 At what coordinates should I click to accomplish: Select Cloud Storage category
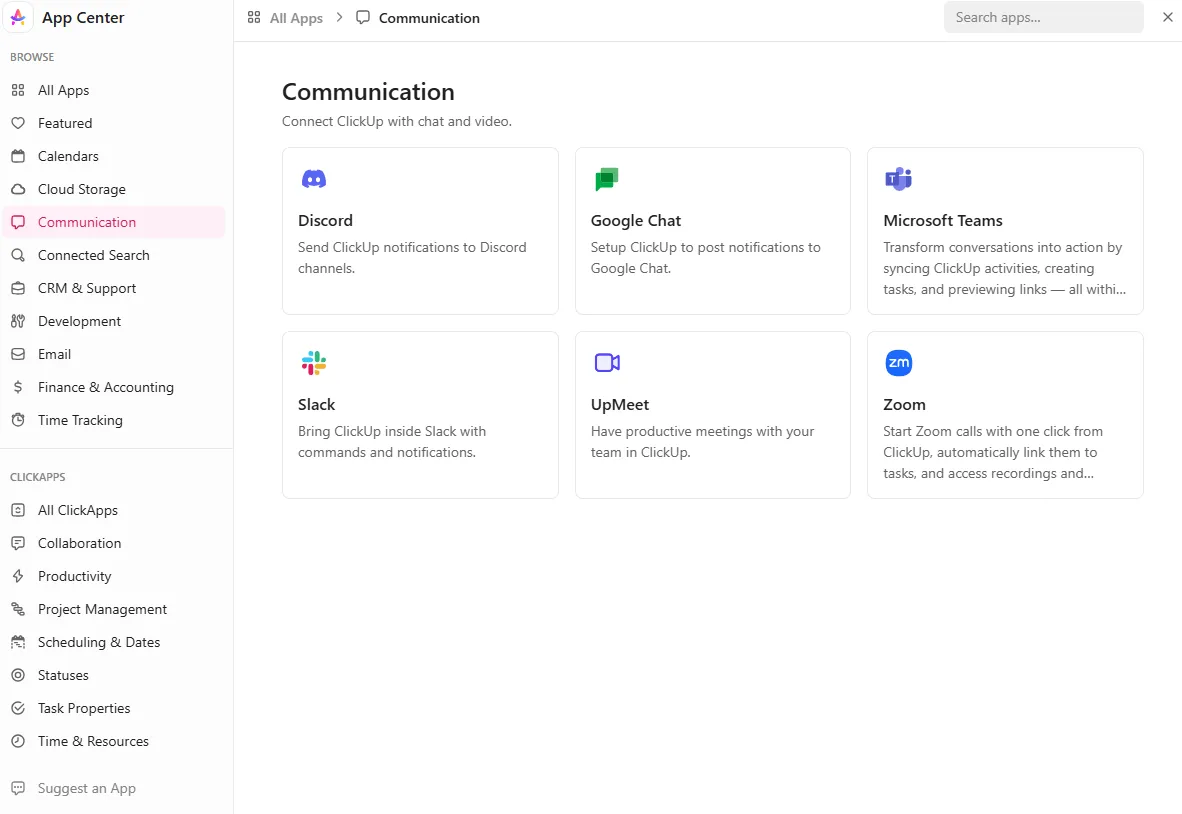[x=114, y=189]
